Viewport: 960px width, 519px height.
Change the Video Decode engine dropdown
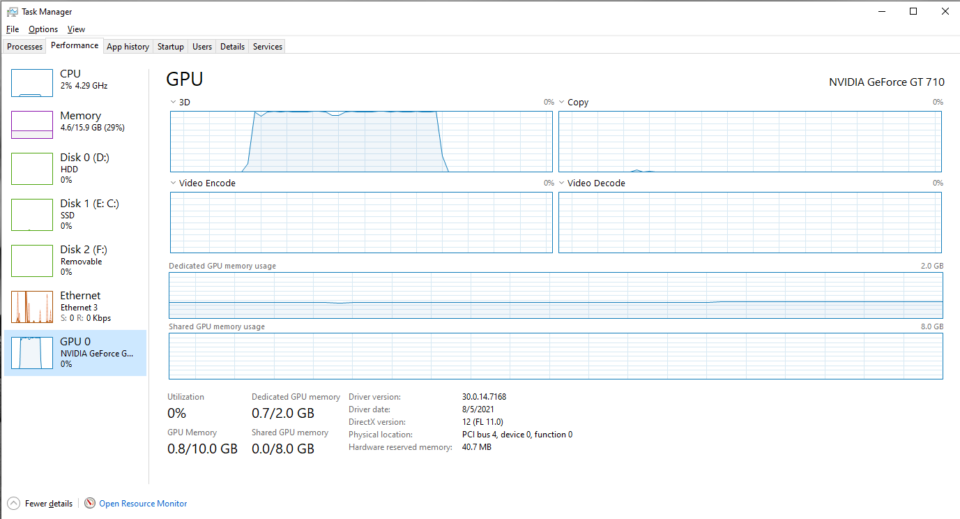[561, 183]
